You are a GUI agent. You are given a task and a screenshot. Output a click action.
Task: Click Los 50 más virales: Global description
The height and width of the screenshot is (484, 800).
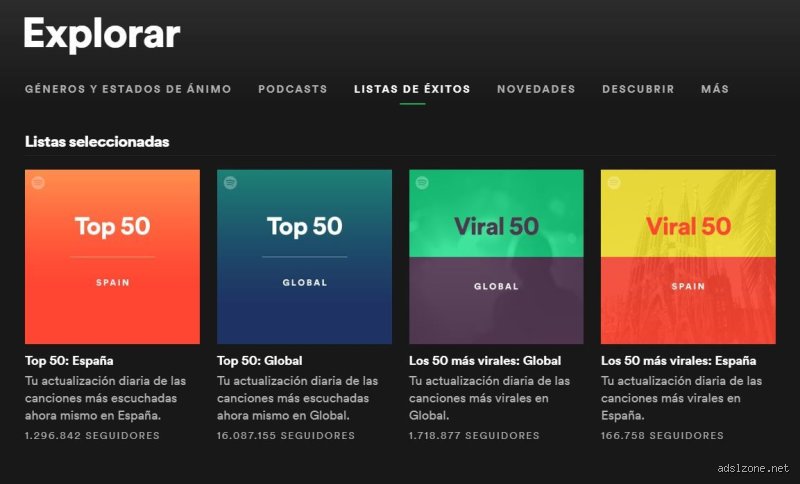[490, 398]
